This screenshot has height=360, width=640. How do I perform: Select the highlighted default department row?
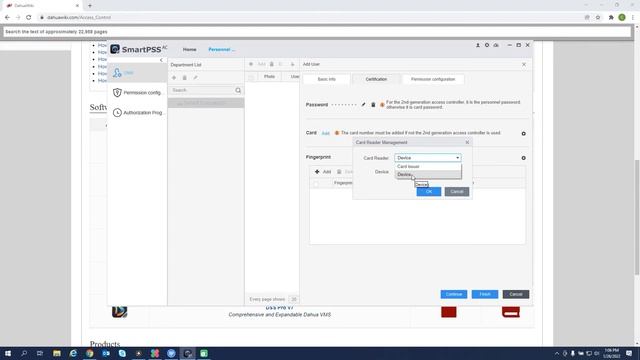[x=206, y=103]
